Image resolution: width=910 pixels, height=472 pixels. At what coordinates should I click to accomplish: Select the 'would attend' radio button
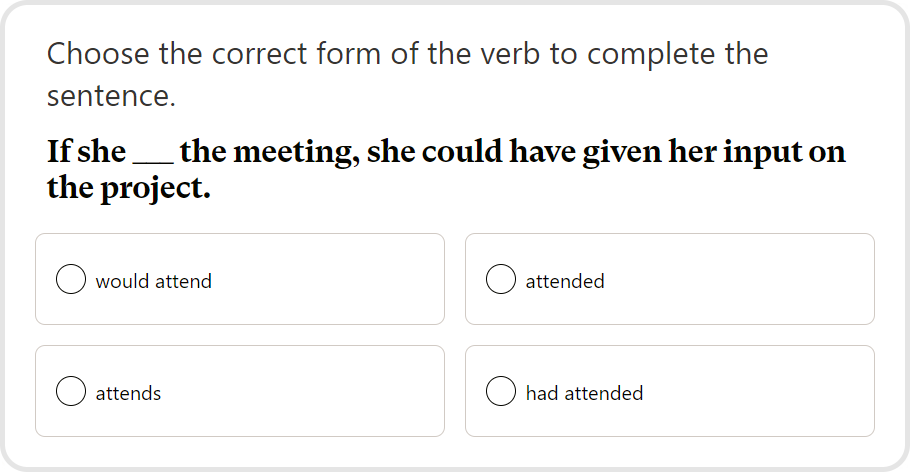click(x=71, y=280)
